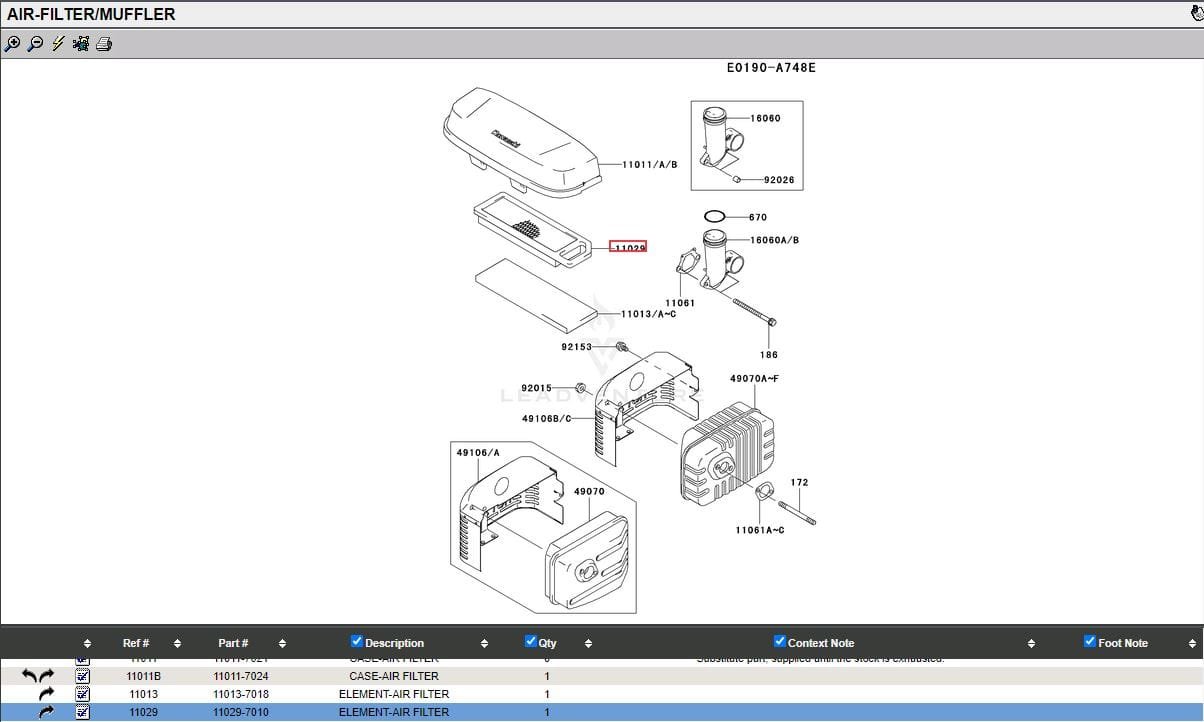The width and height of the screenshot is (1204, 722).
Task: Sort by Ref # using its sort arrows
Action: pyautogui.click(x=177, y=643)
